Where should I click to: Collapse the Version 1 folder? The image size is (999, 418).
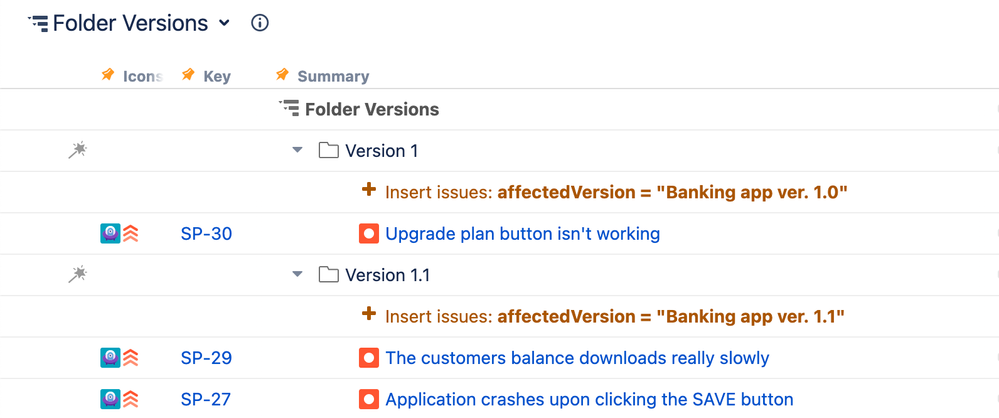click(297, 151)
